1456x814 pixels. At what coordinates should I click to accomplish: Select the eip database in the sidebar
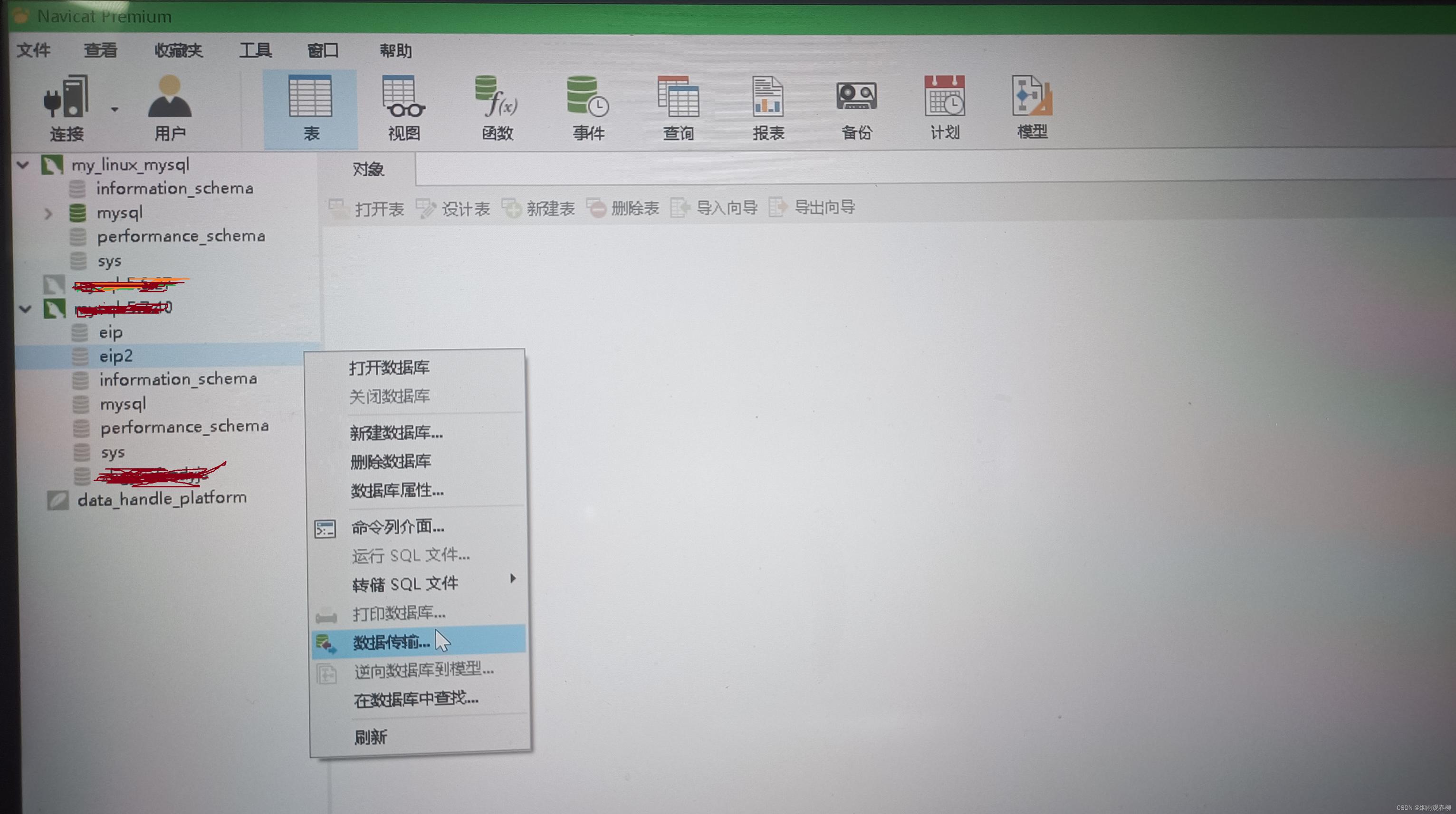click(x=111, y=333)
